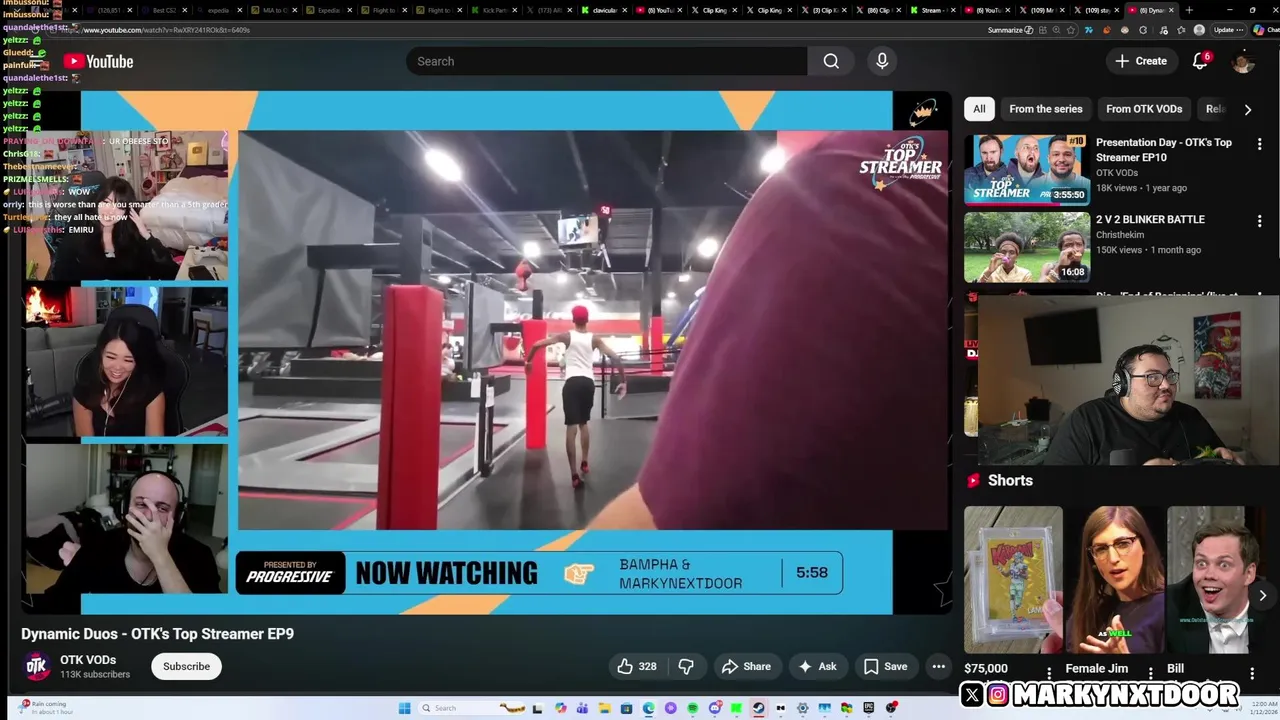Viewport: 1280px width, 720px height.
Task: Open Spotify from the taskbar
Action: coord(693,708)
